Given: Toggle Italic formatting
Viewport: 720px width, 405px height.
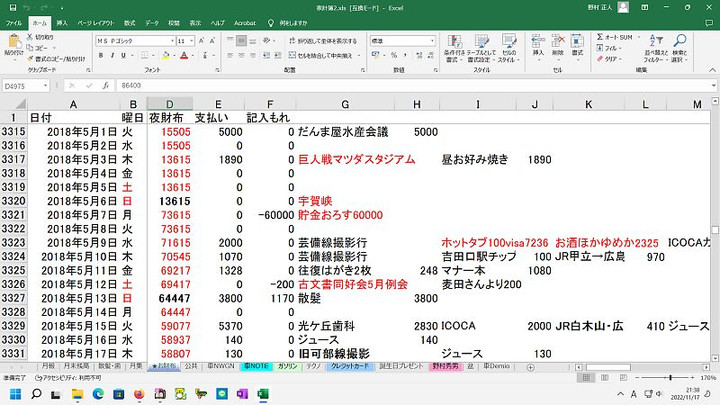Looking at the screenshot, I should click(x=109, y=56).
